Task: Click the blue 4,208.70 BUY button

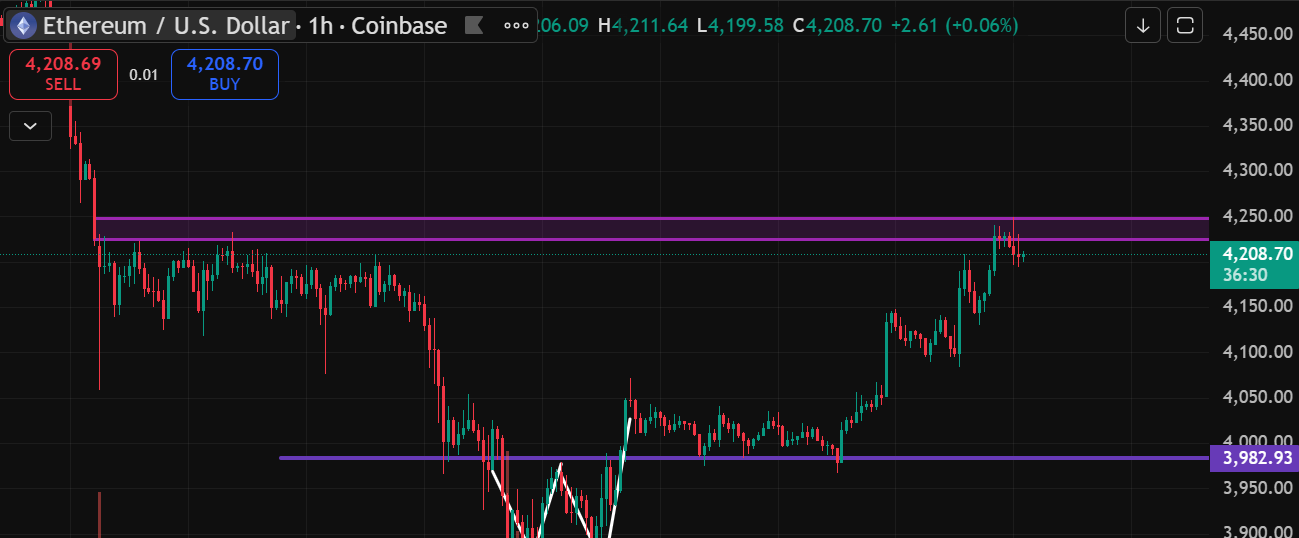Action: (225, 74)
